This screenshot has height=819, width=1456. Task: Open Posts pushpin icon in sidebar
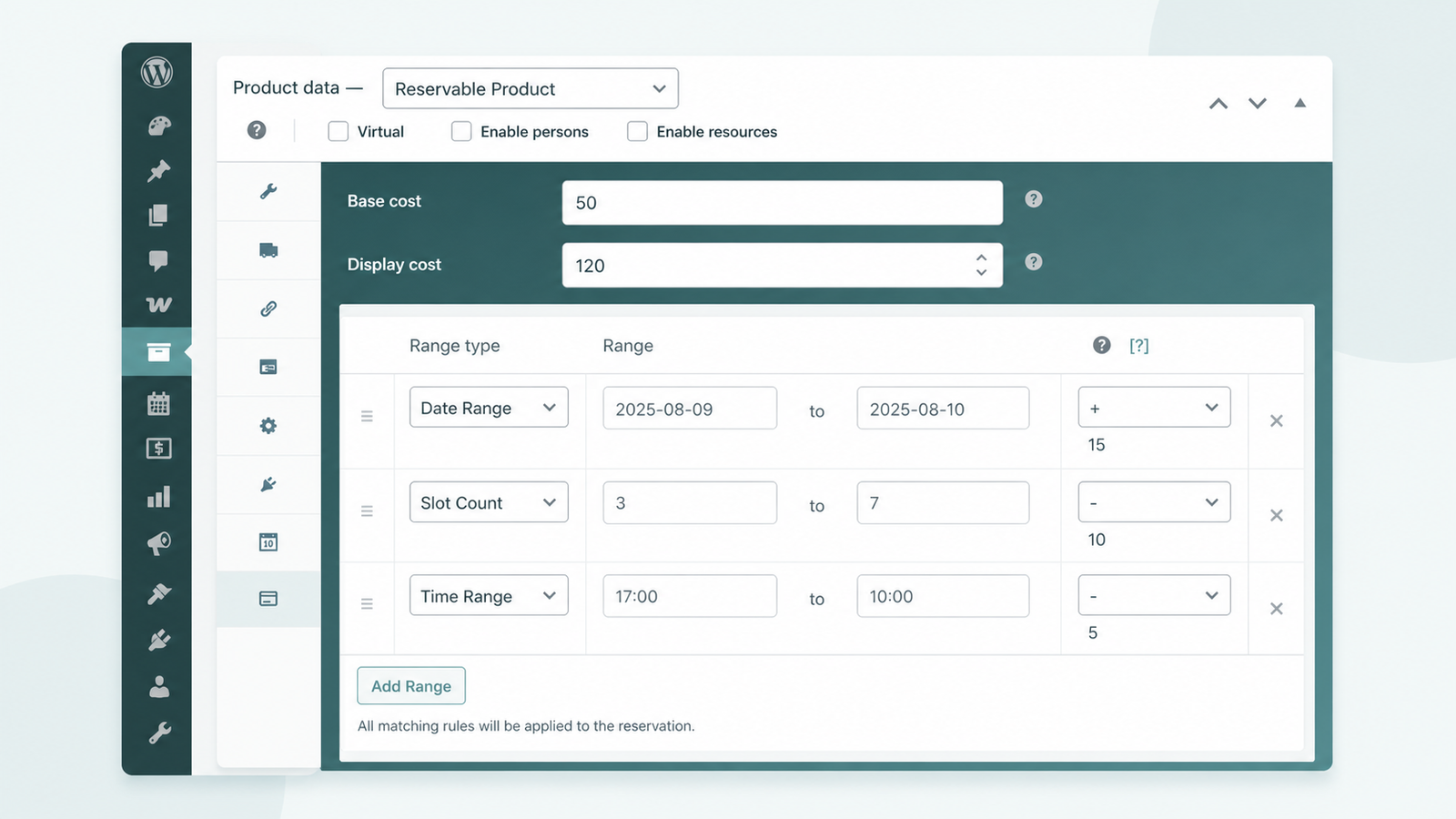coord(159,170)
